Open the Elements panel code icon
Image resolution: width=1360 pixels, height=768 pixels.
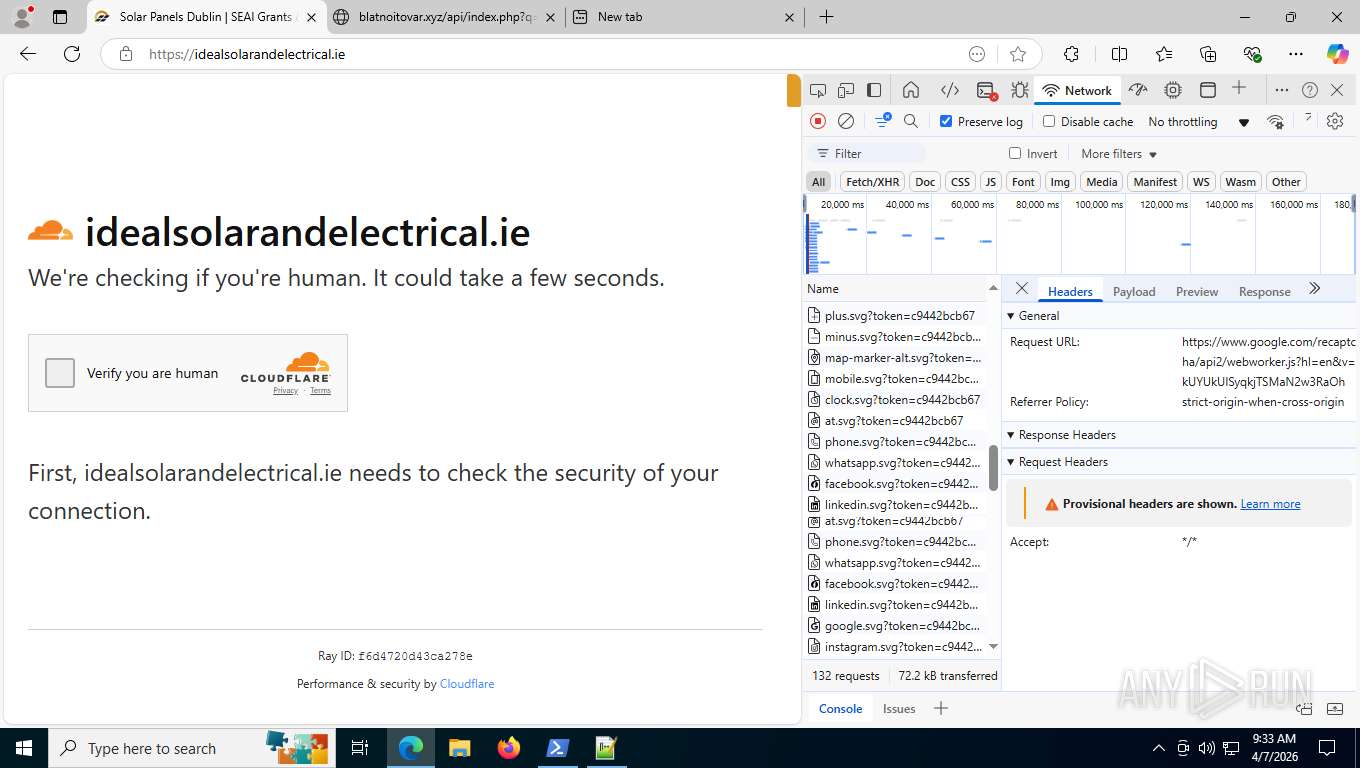950,90
